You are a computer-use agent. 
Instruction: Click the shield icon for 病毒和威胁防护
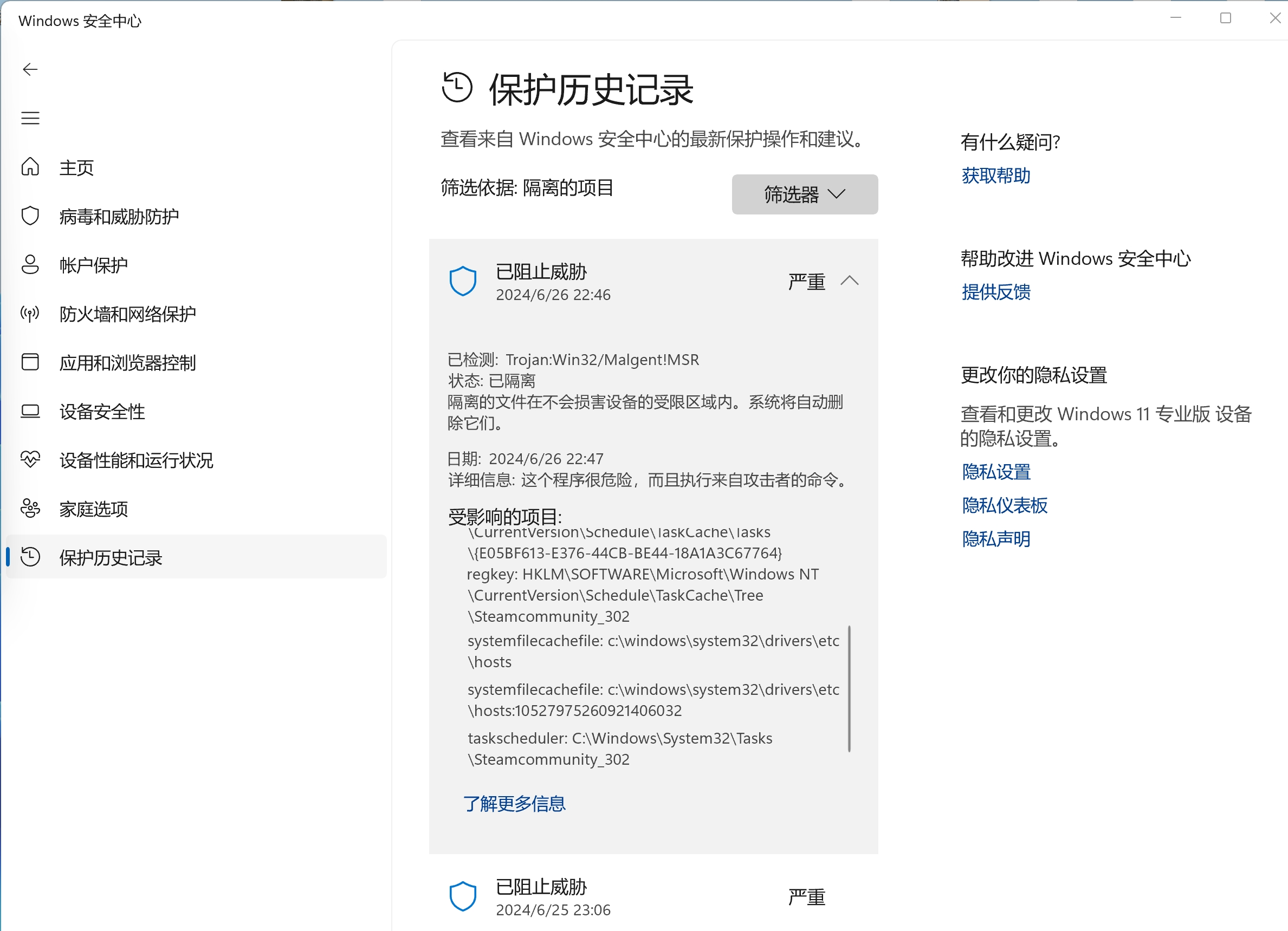pos(30,216)
